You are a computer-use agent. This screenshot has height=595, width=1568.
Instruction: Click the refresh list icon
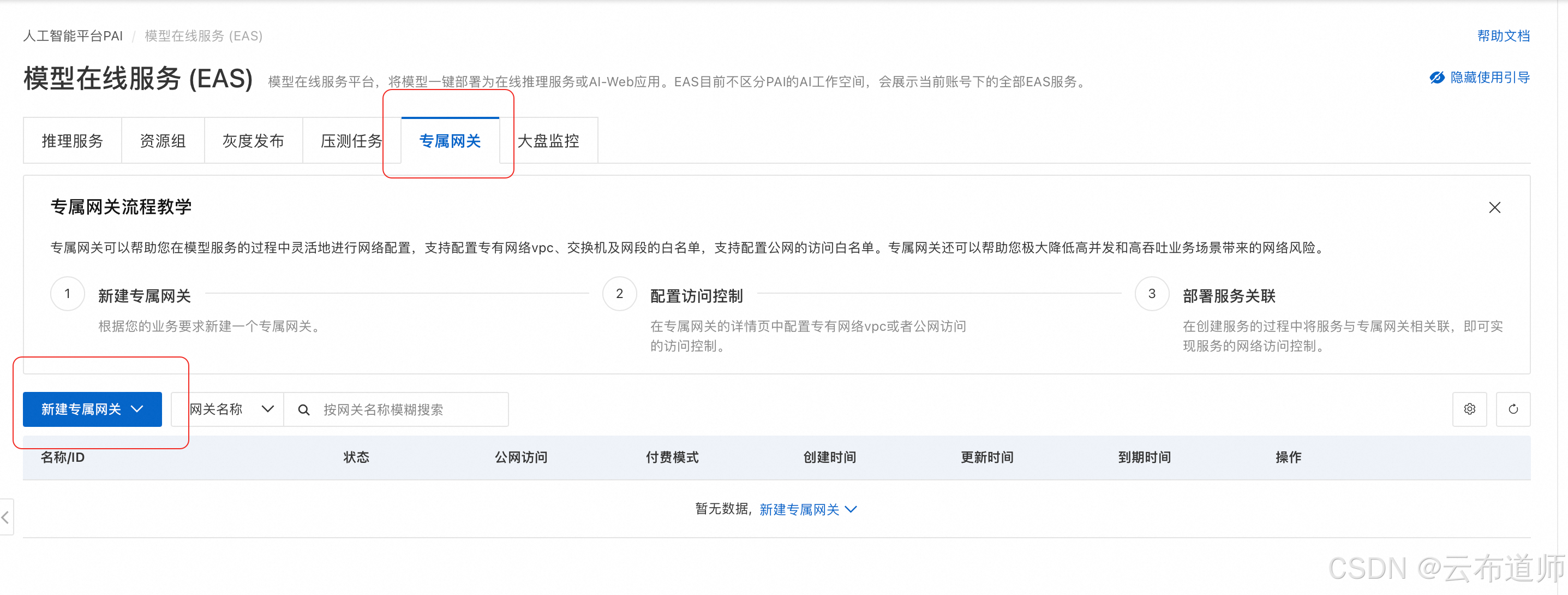[x=1513, y=409]
